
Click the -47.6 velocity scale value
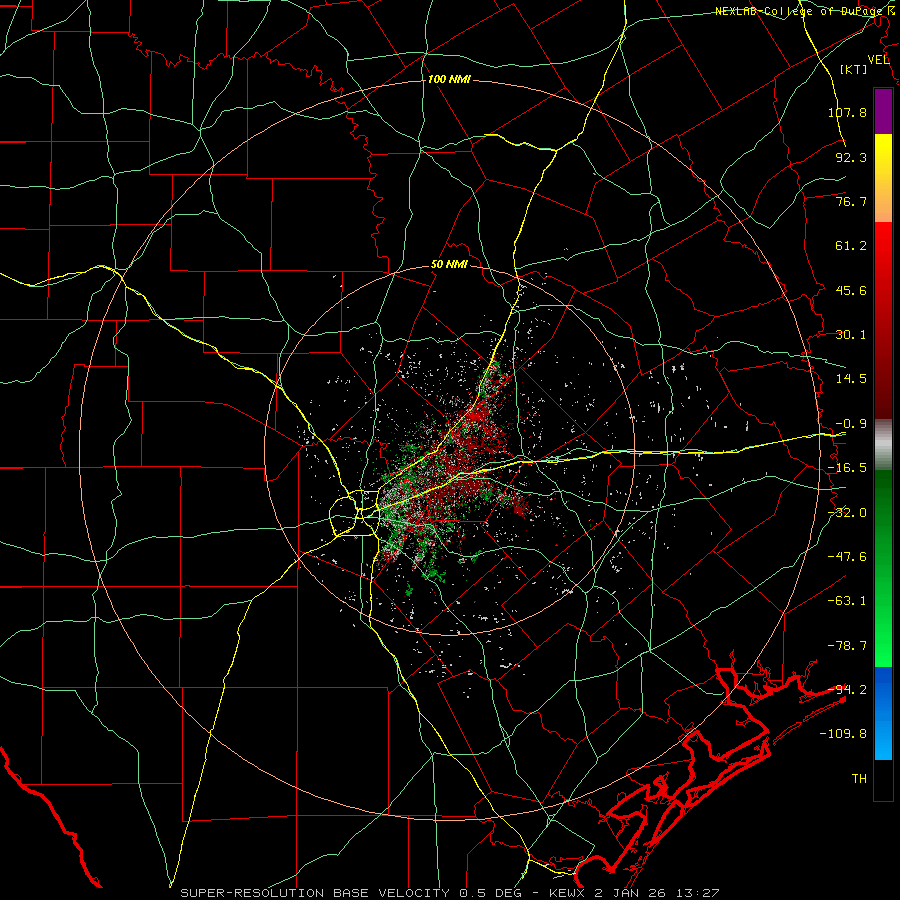point(847,557)
